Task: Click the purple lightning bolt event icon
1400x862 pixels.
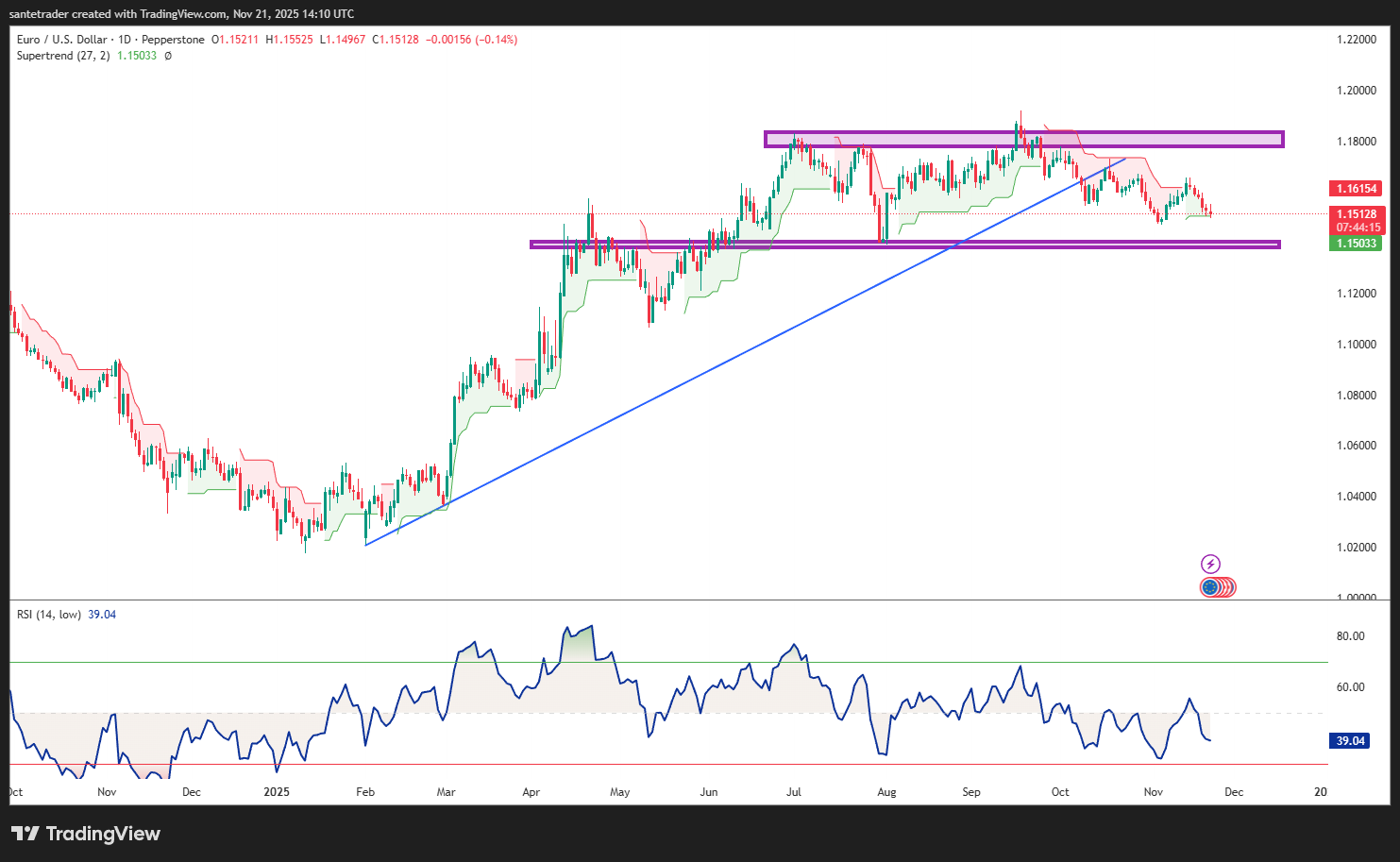Action: coord(1210,564)
